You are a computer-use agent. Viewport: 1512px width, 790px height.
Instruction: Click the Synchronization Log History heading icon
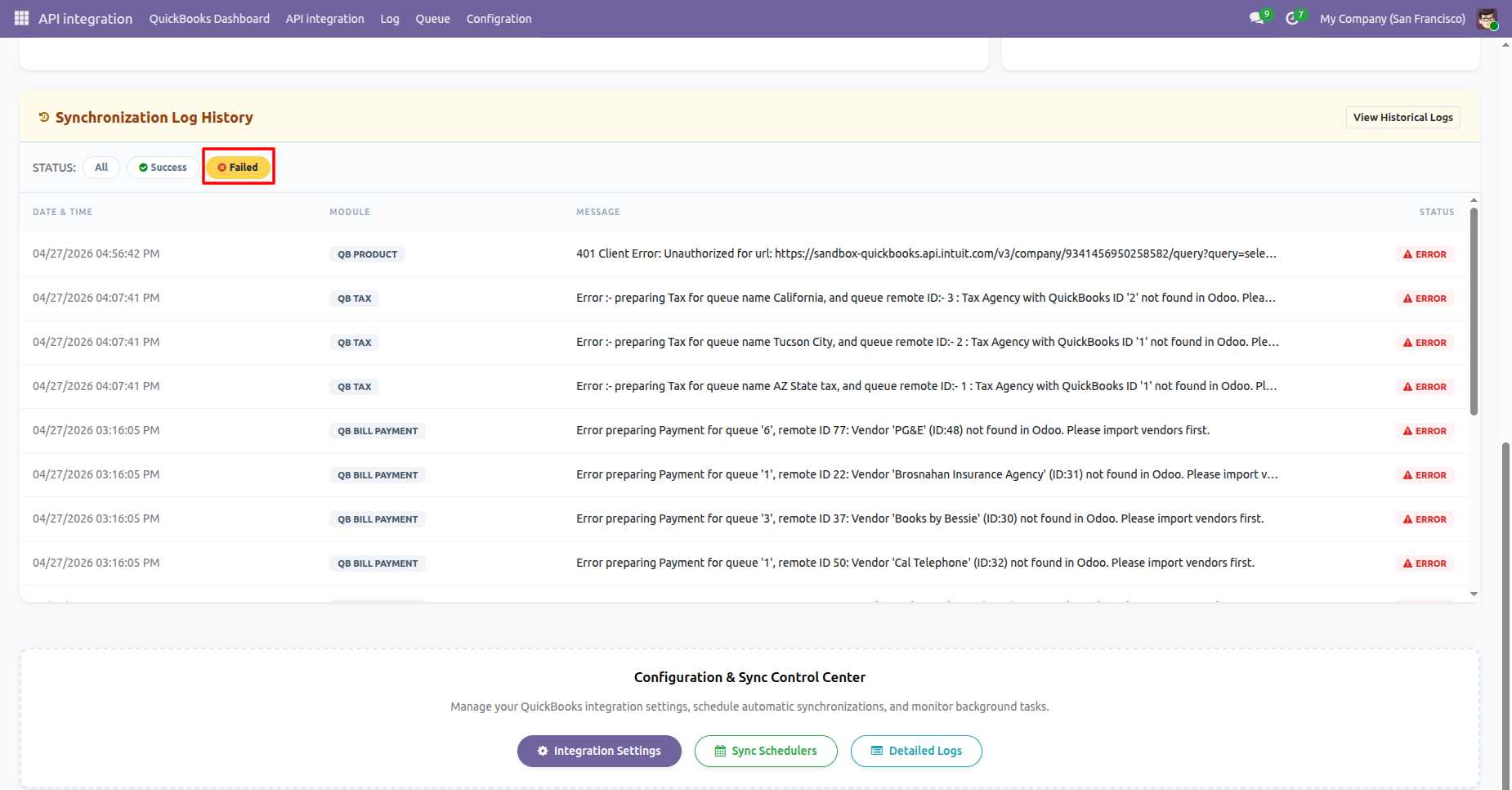tap(44, 118)
